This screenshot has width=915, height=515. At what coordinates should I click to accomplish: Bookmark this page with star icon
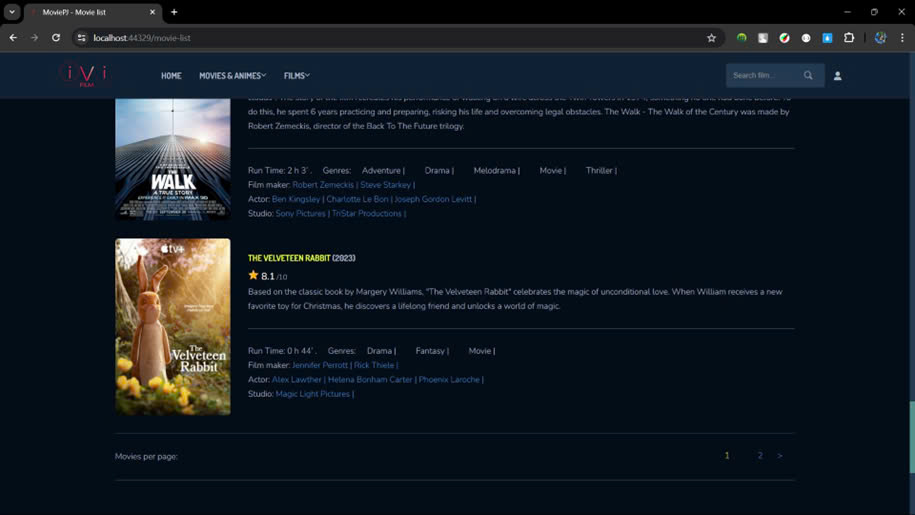click(711, 38)
